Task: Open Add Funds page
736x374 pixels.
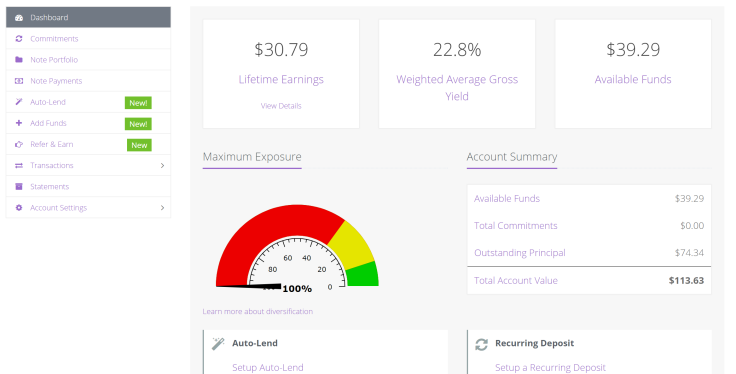Action: tap(88, 123)
